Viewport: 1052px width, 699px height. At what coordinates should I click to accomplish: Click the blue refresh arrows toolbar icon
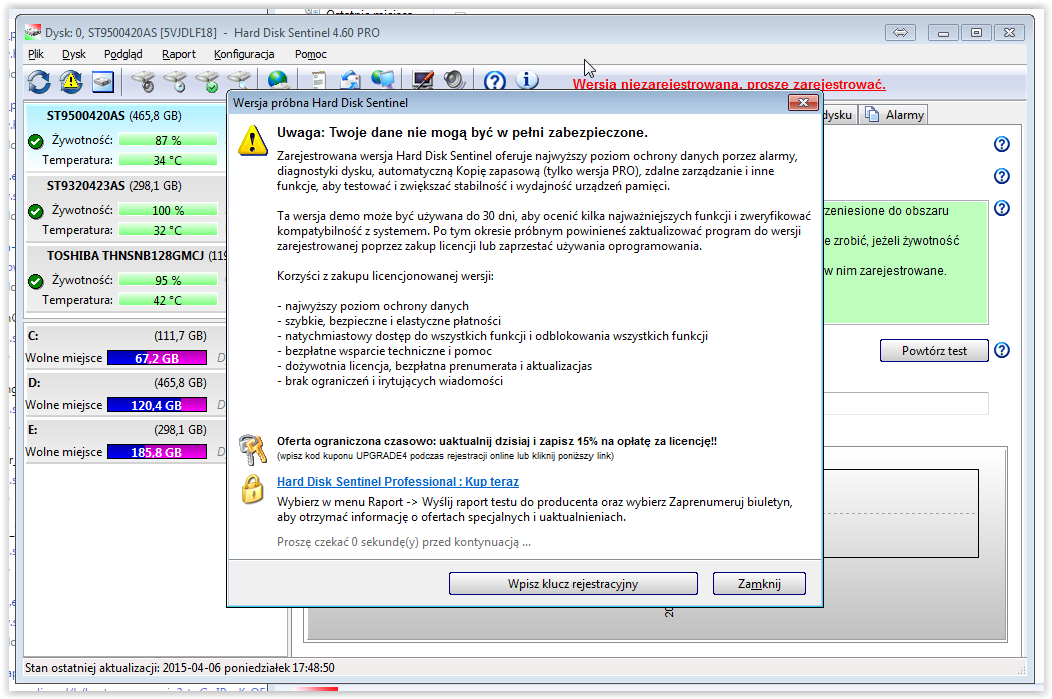coord(39,82)
